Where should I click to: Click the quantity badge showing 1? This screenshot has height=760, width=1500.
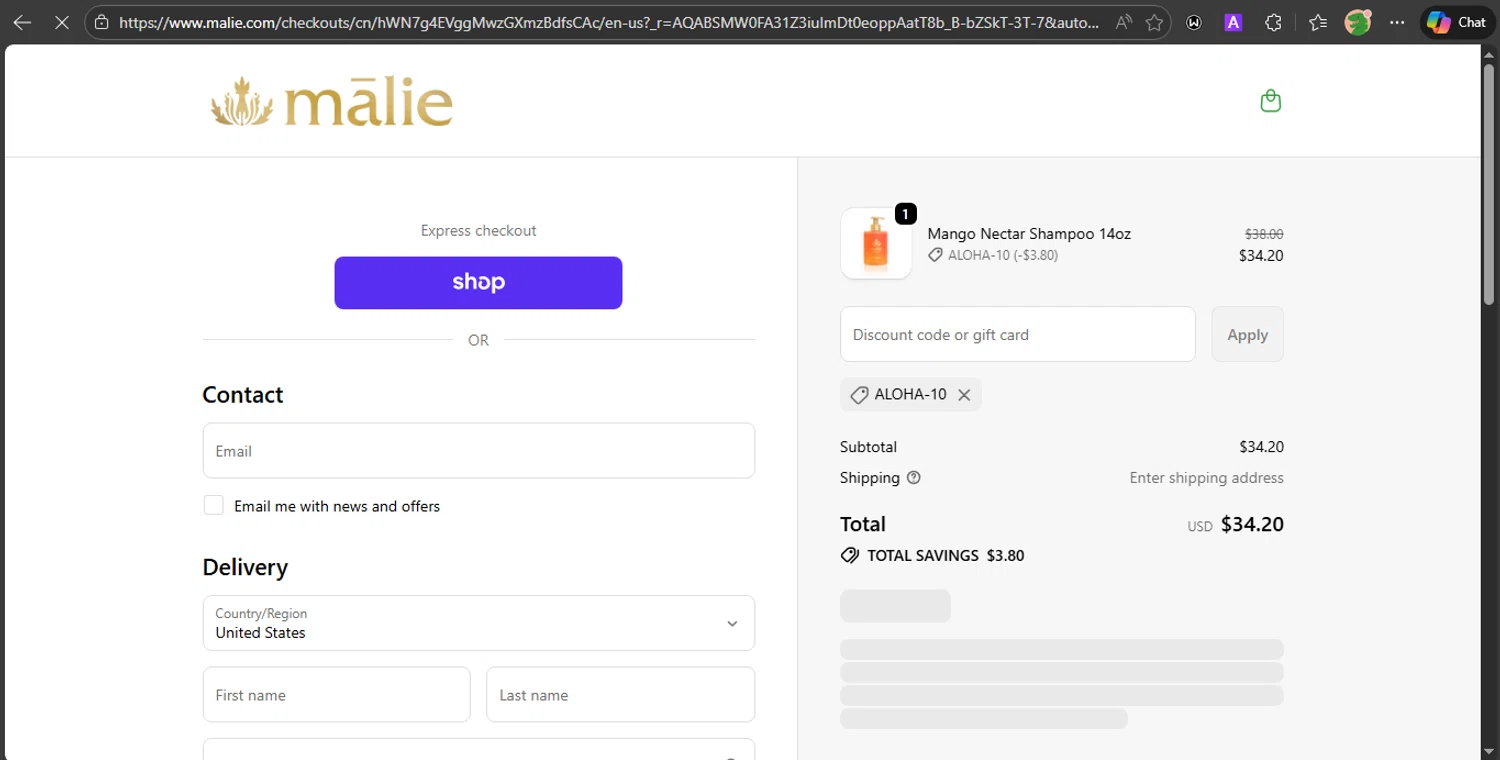(x=905, y=214)
